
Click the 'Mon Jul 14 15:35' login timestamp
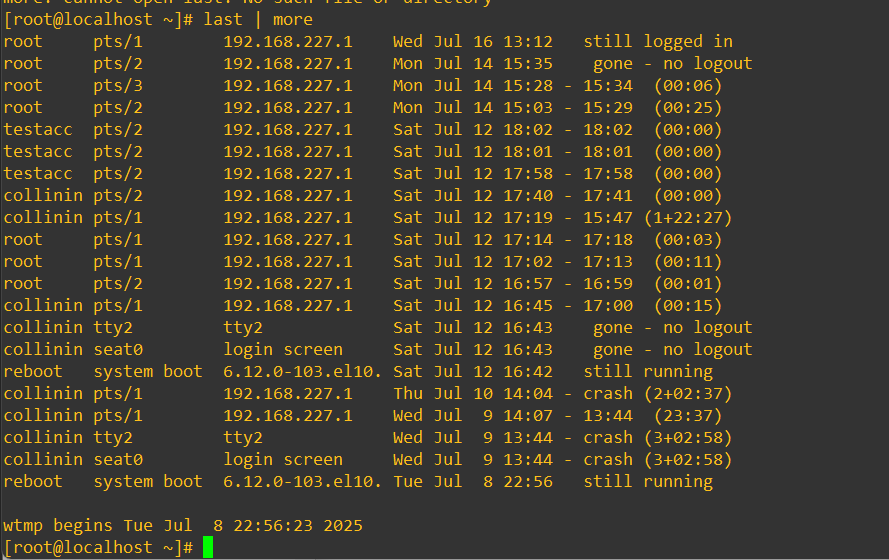472,63
